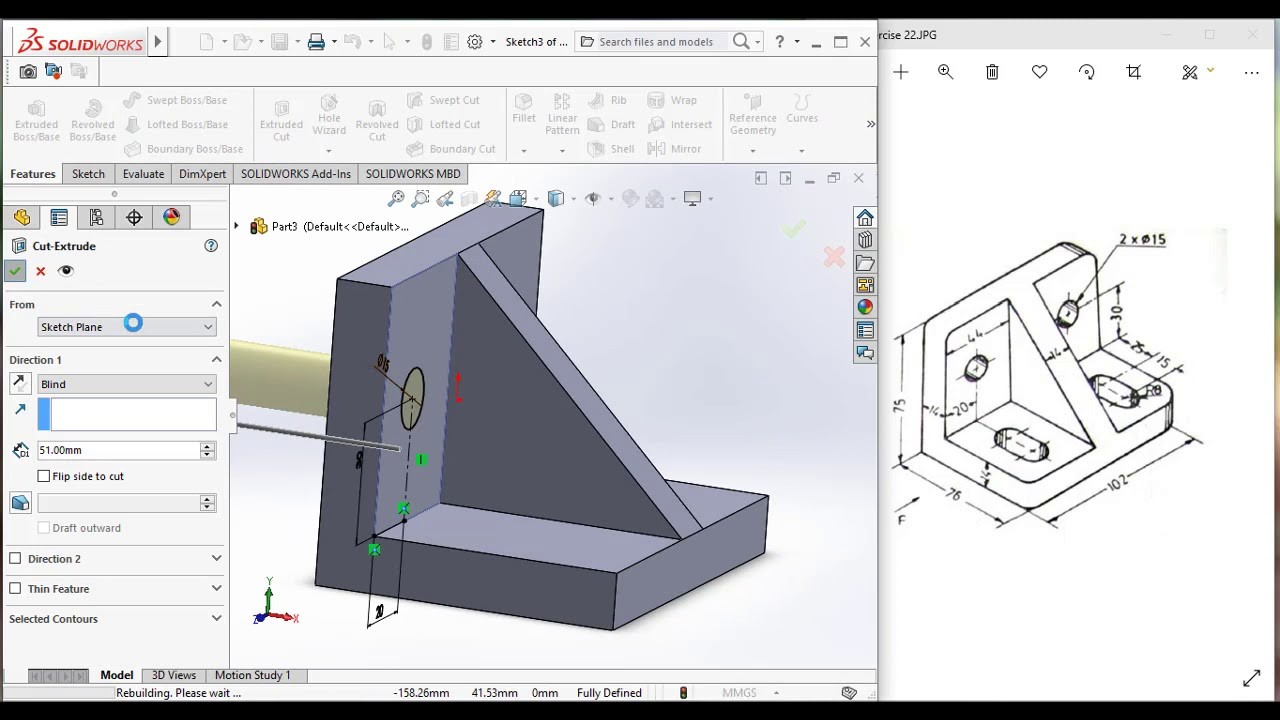Screen dimensions: 1280x720
Task: Enable the Direction 2 checkbox
Action: click(16, 559)
